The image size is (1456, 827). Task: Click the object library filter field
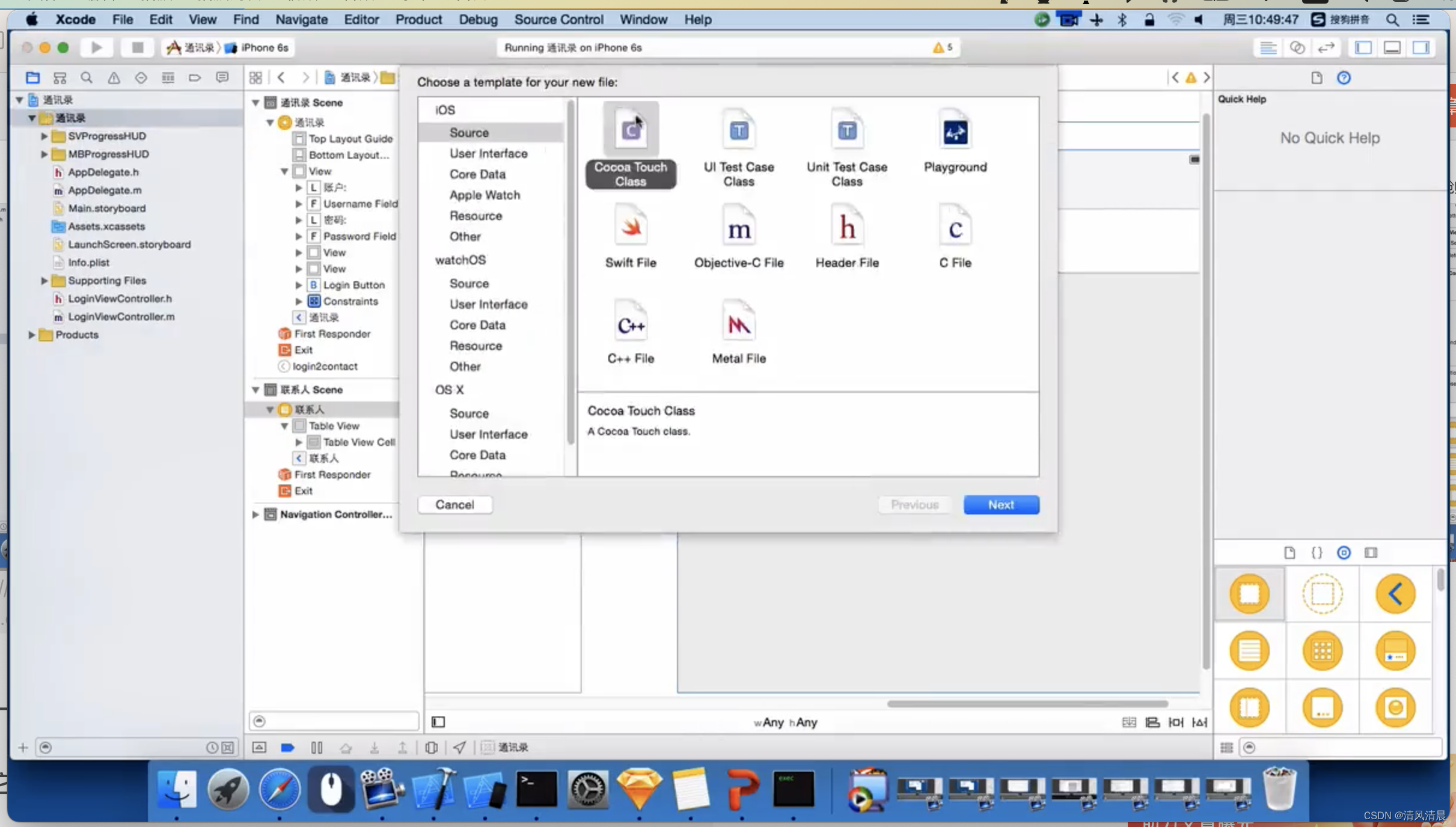pyautogui.click(x=1341, y=748)
